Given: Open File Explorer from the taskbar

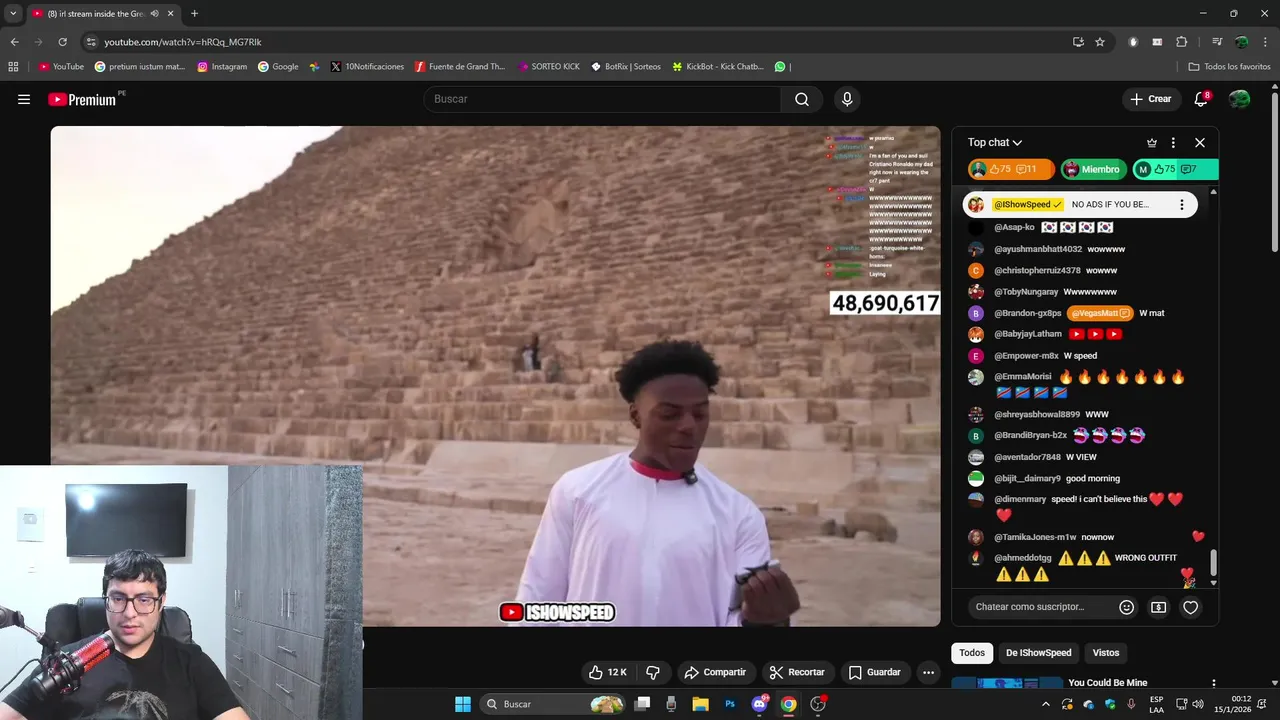Looking at the screenshot, I should pyautogui.click(x=700, y=704).
